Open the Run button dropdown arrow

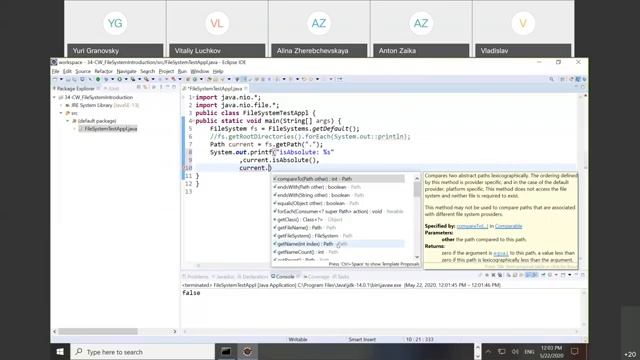click(x=126, y=79)
